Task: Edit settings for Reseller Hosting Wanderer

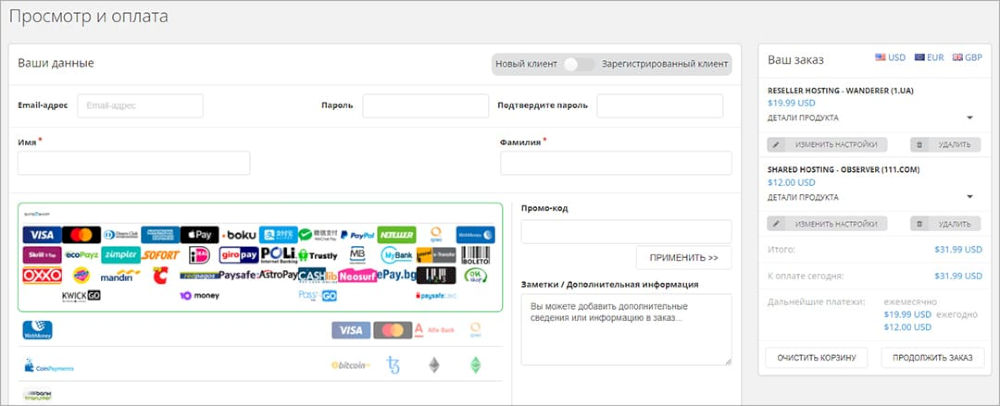Action: (827, 145)
